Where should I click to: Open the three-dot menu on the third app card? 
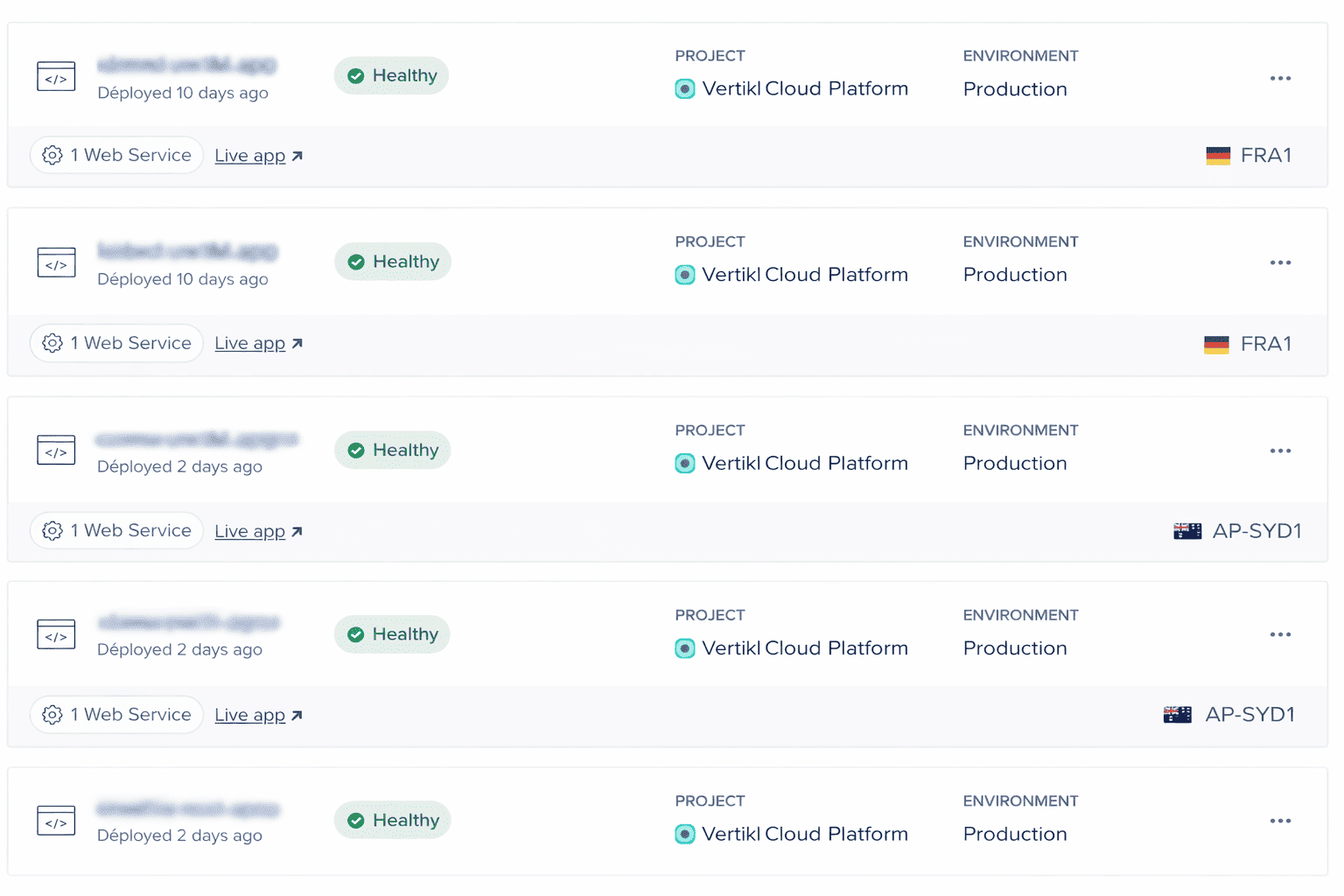point(1280,451)
